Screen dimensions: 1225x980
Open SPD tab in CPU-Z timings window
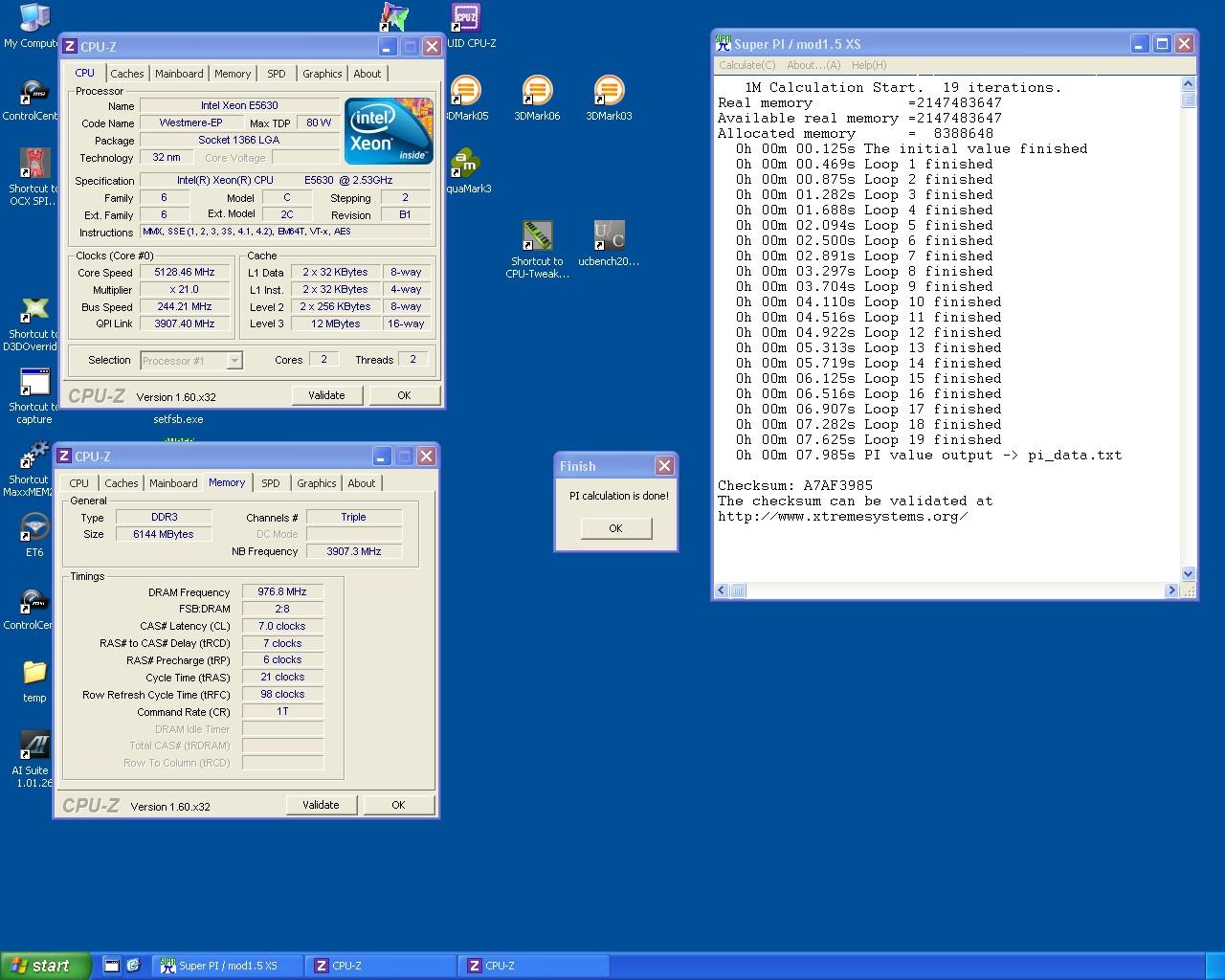(x=271, y=483)
